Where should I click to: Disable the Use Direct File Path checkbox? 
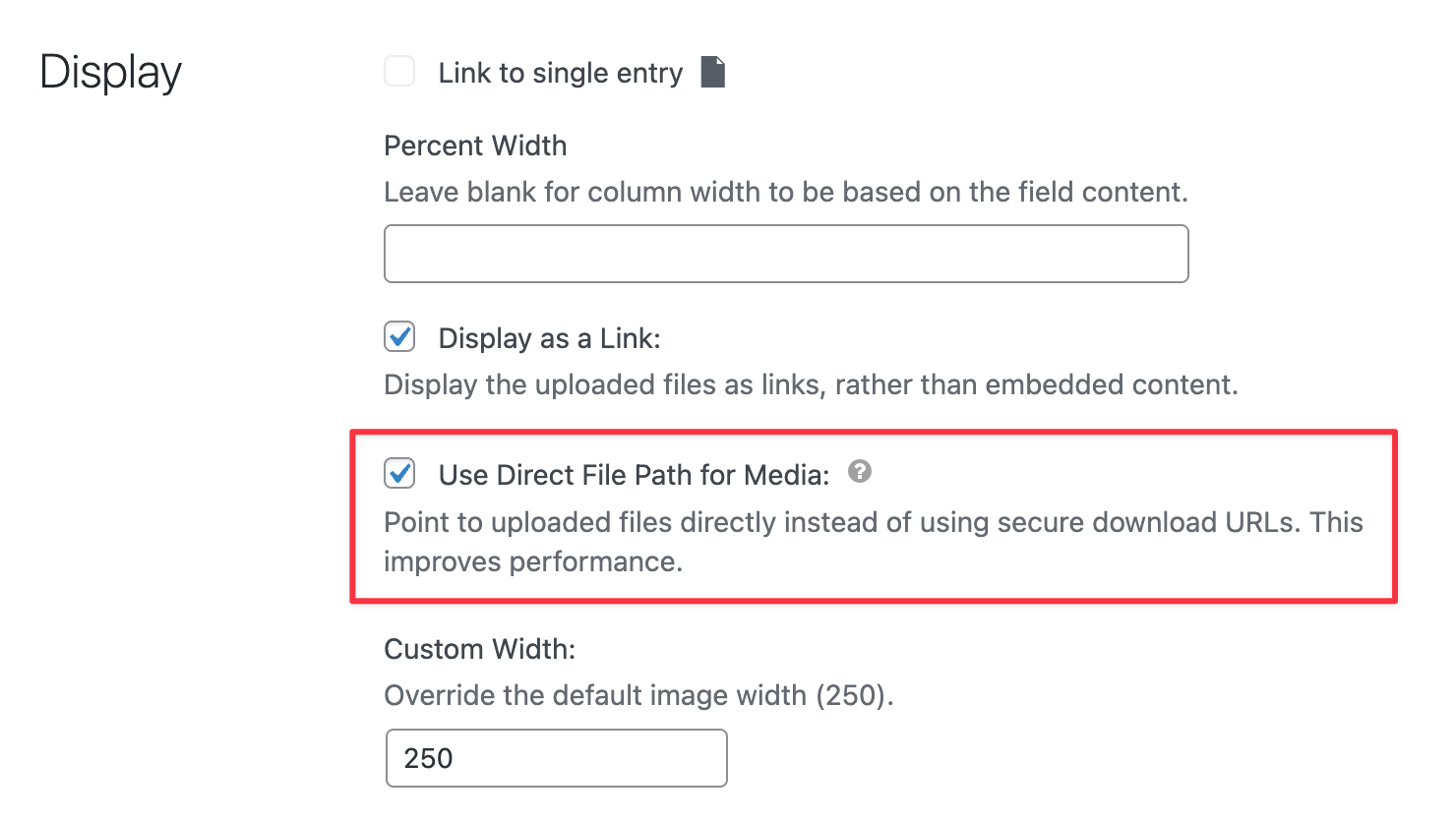click(399, 474)
